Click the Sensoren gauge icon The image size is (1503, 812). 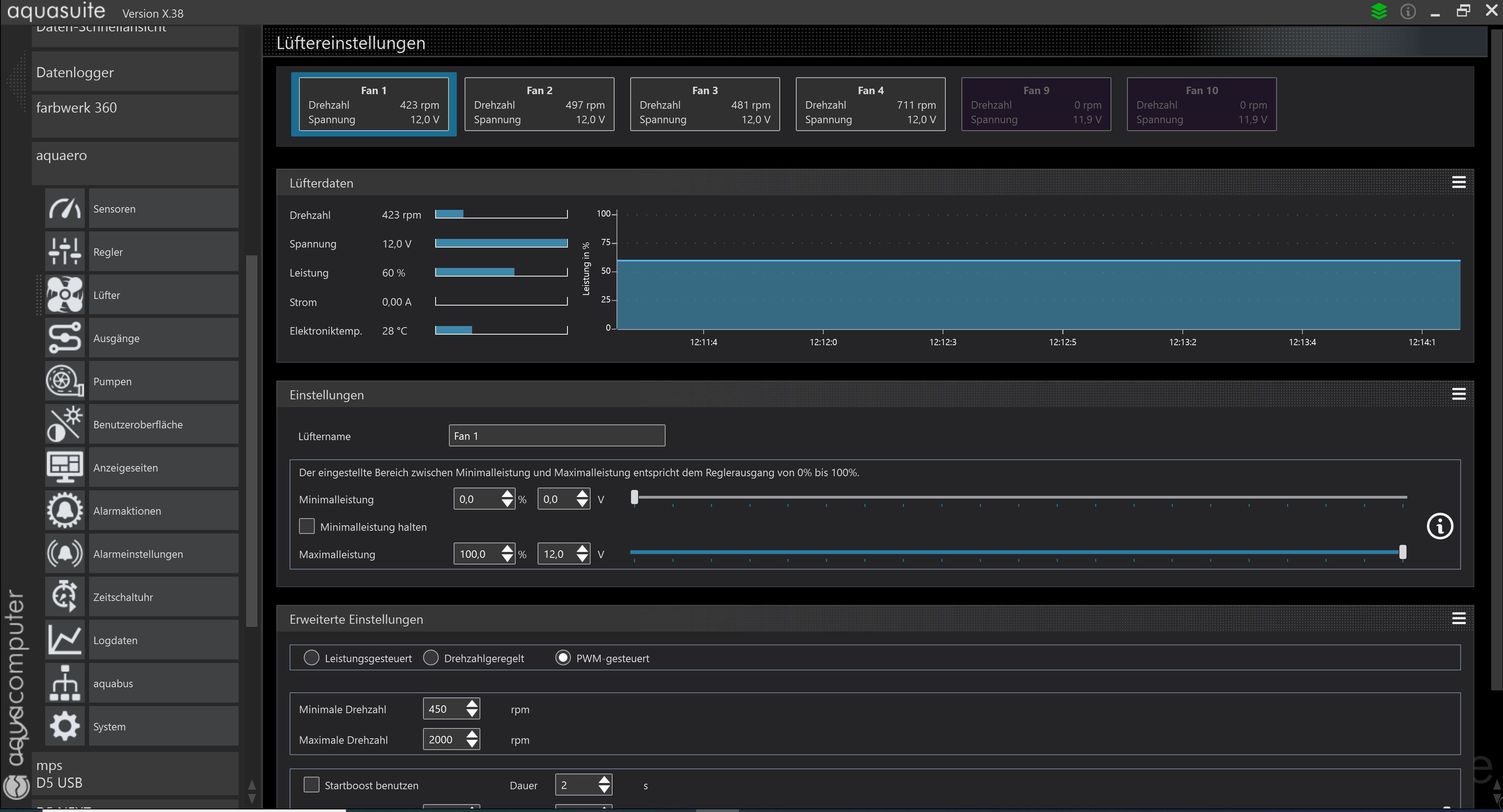pos(65,209)
